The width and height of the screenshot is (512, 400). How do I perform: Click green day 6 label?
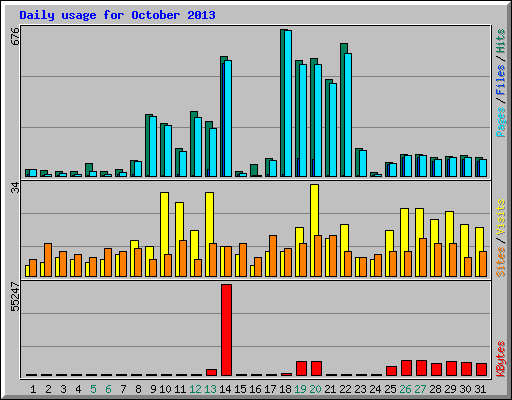108,389
